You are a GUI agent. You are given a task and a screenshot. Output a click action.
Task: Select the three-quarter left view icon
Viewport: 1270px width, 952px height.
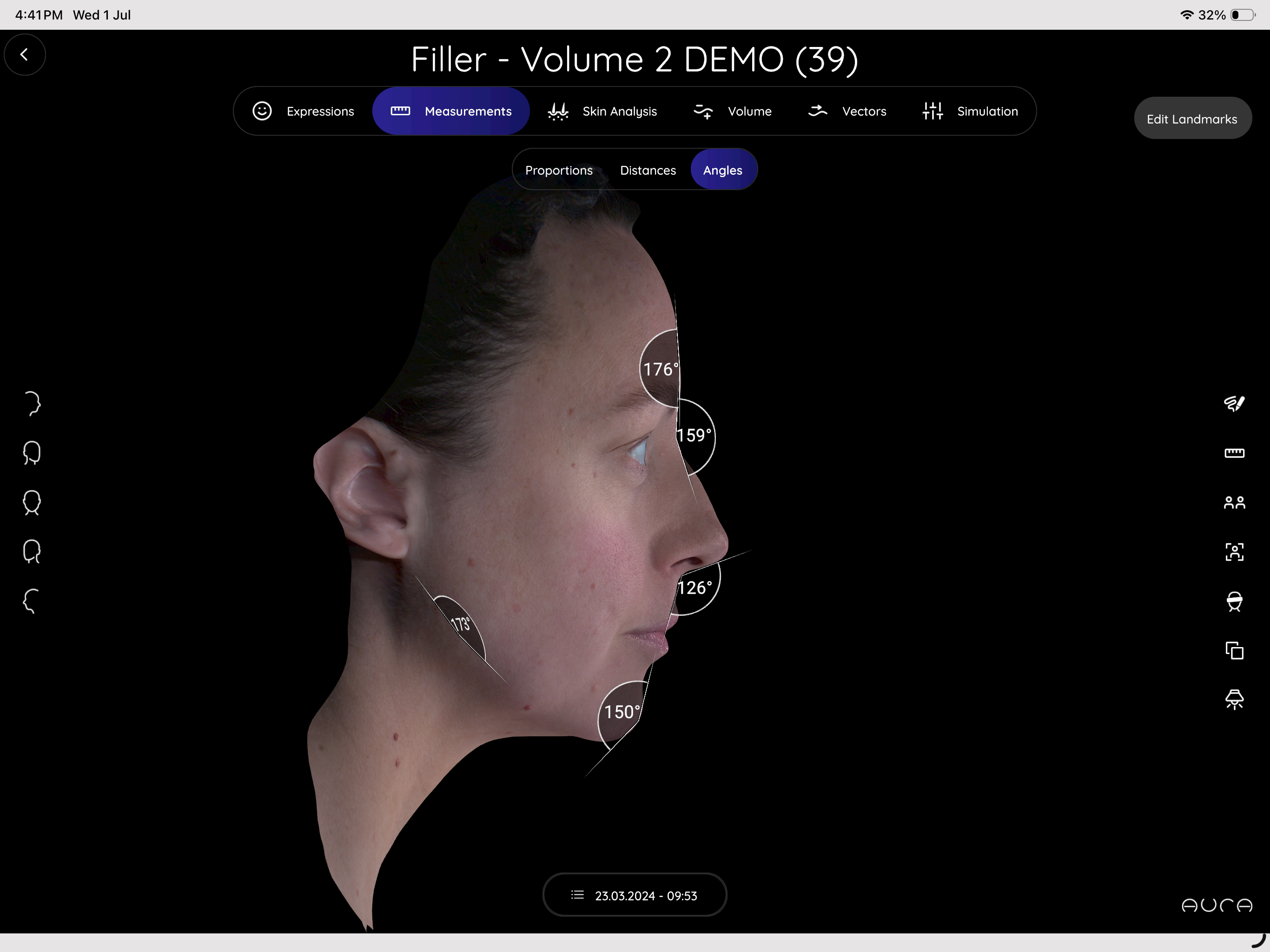[x=32, y=552]
